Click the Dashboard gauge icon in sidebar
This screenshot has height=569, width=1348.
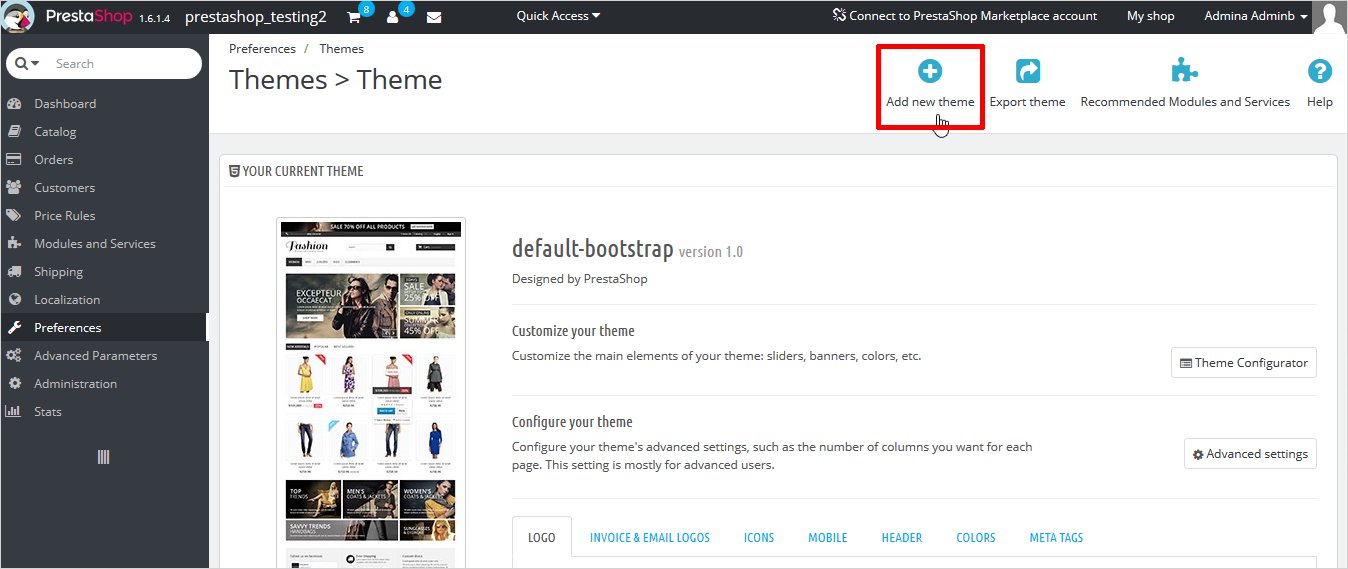pyautogui.click(x=14, y=104)
